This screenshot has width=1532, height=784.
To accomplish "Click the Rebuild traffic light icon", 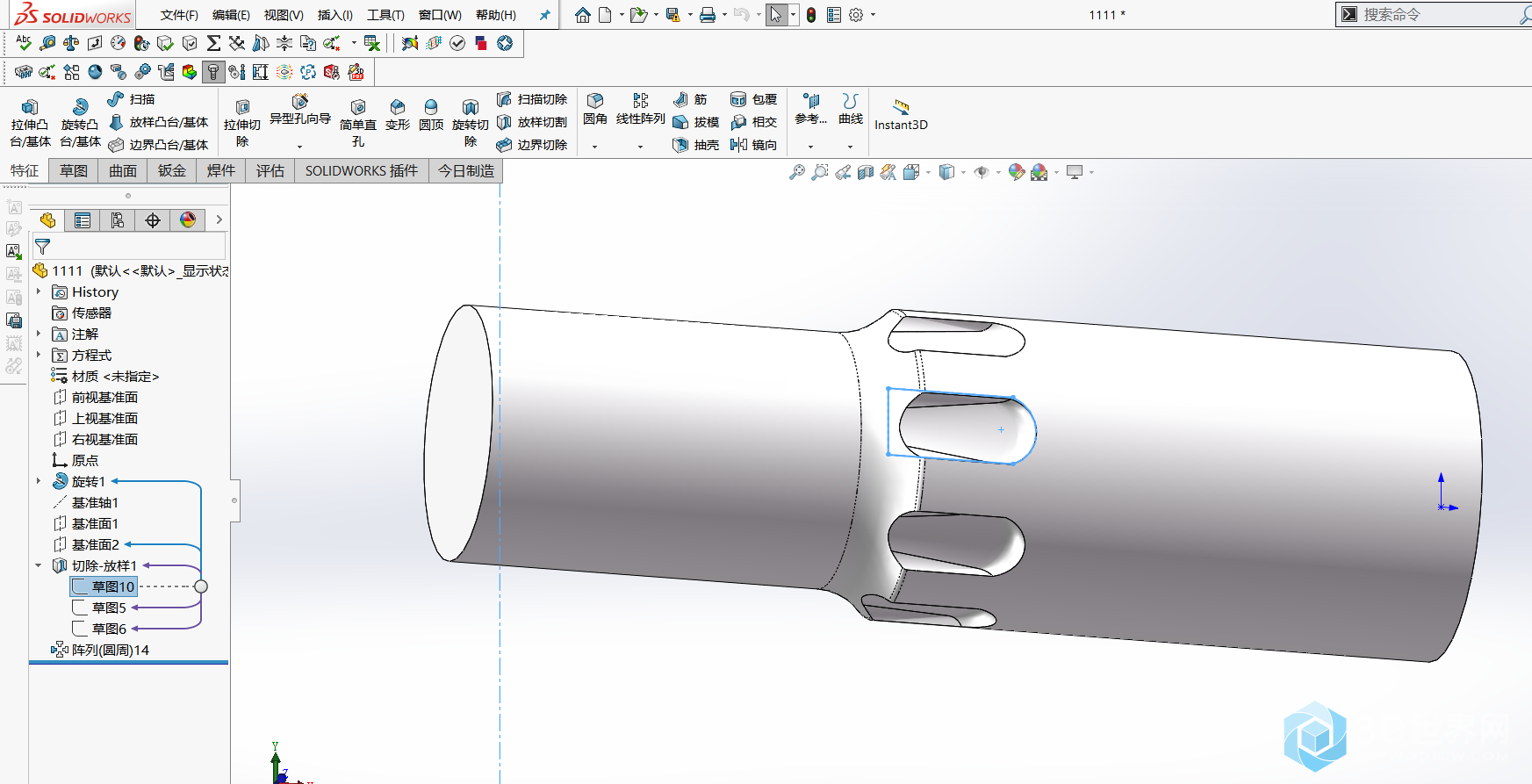I will pyautogui.click(x=811, y=15).
